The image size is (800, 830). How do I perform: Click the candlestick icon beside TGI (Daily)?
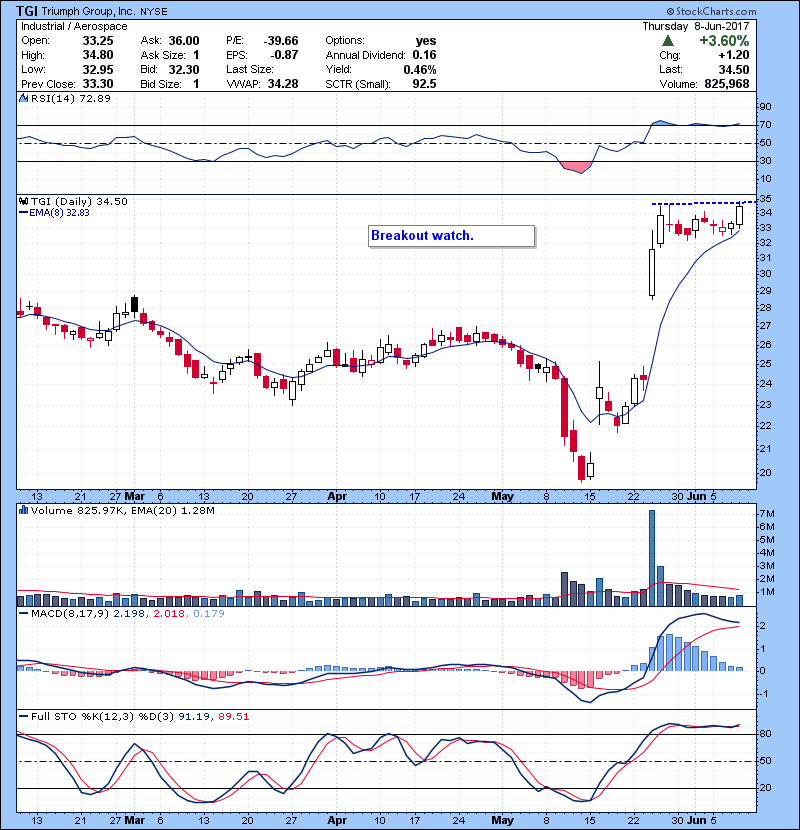click(23, 201)
